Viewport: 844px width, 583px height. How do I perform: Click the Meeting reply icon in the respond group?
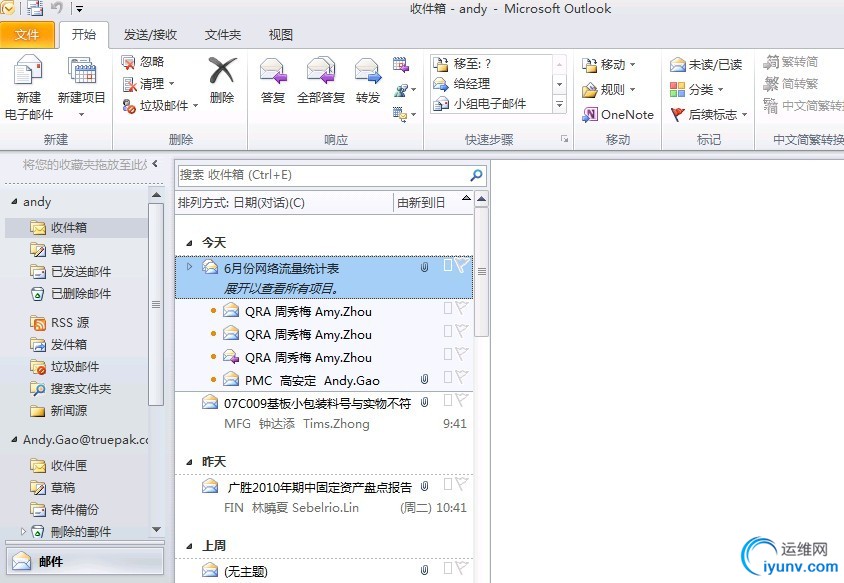400,65
